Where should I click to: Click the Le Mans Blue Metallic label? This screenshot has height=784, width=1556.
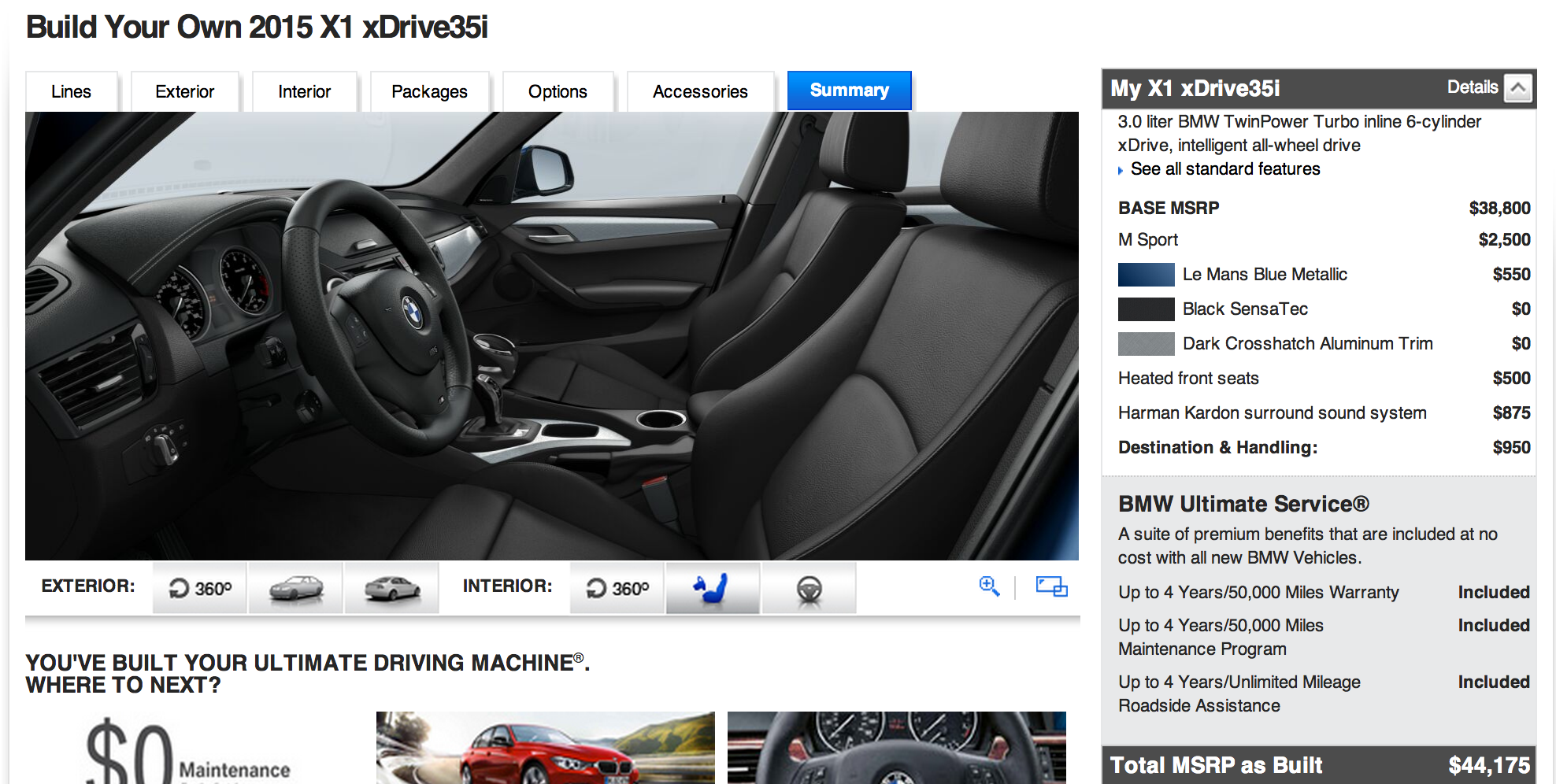[x=1265, y=275]
